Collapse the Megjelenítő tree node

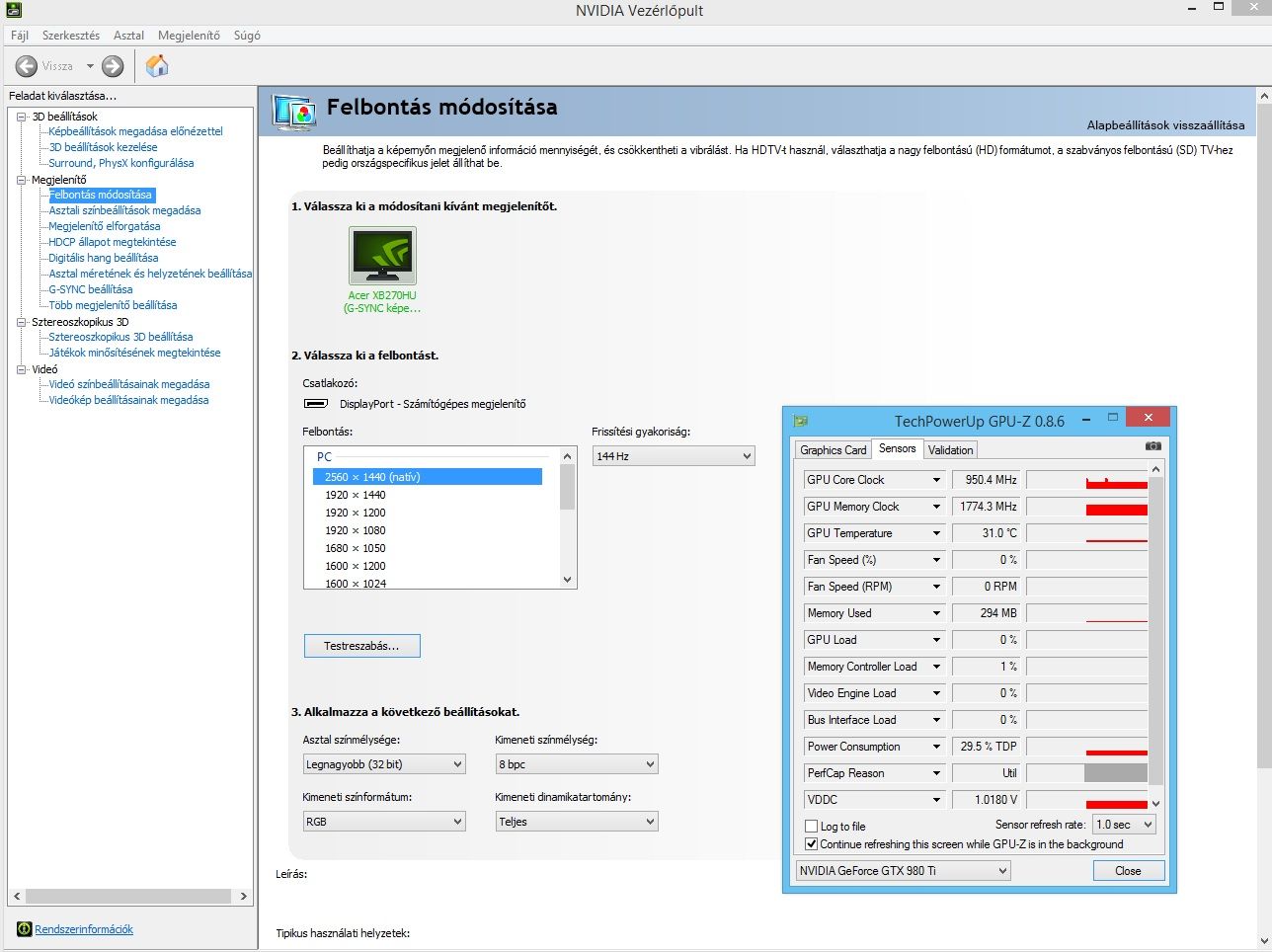point(22,180)
